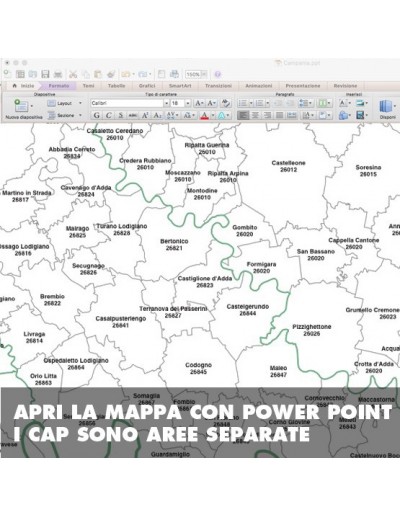Open the Presentazione tab
400x517 pixels.
[x=303, y=86]
